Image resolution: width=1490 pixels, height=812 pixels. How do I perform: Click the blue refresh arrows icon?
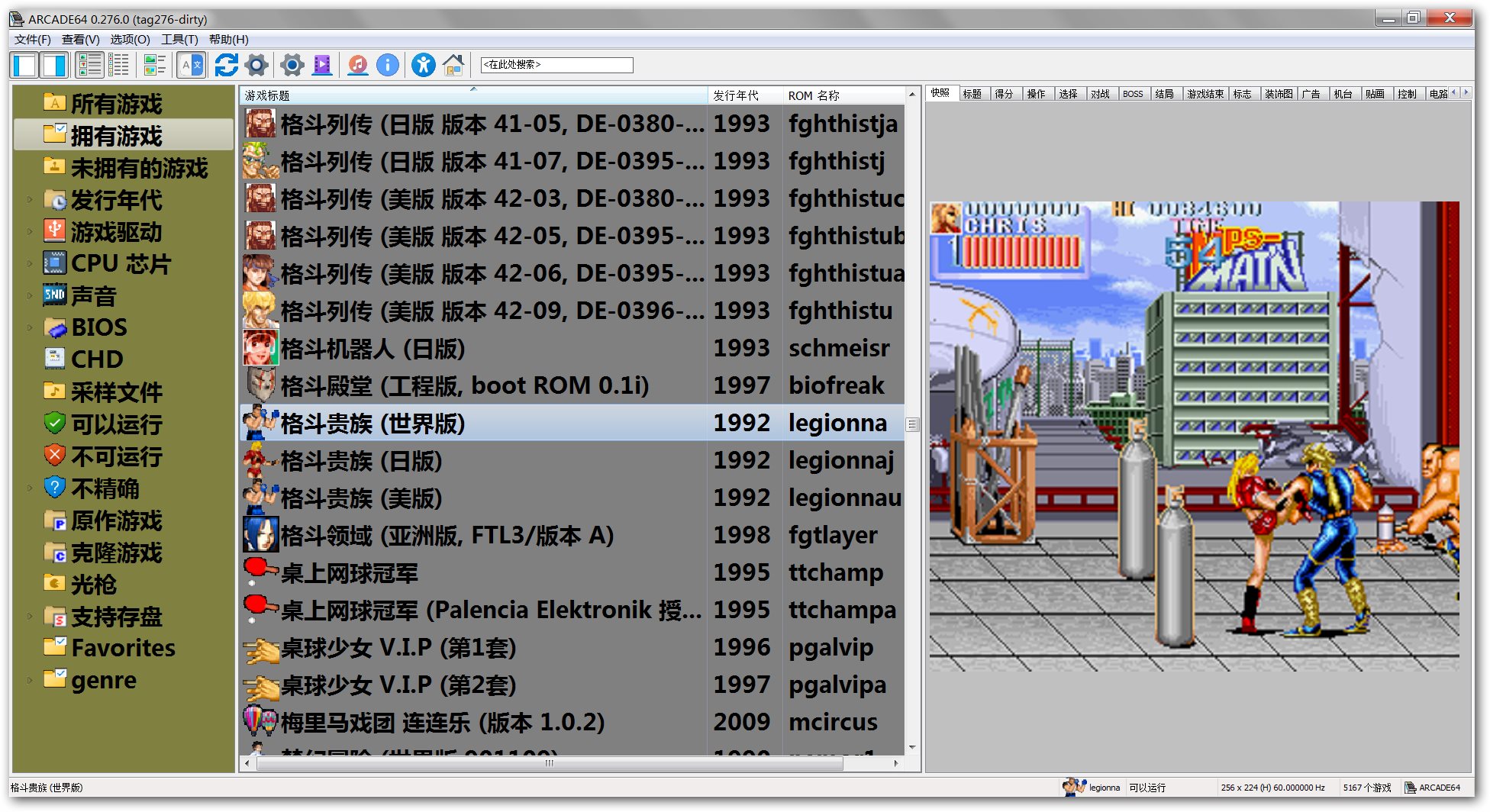click(226, 66)
